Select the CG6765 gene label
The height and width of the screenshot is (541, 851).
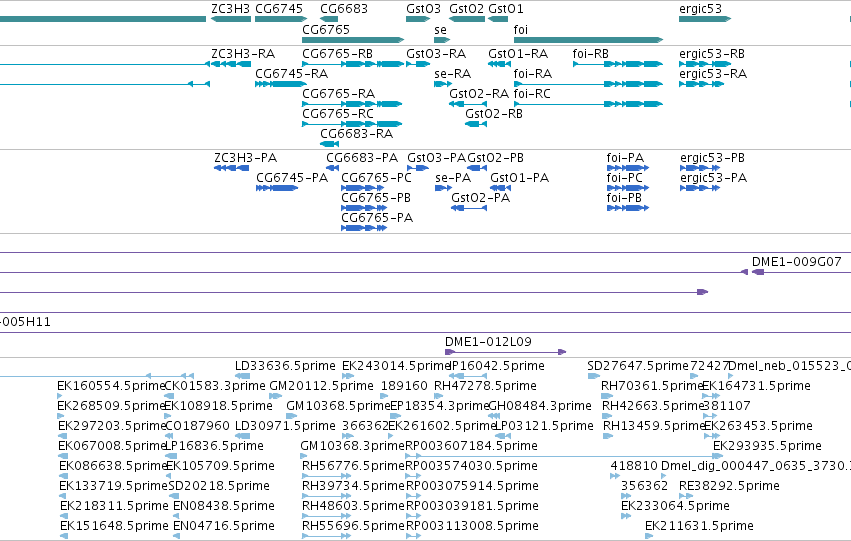click(x=326, y=29)
